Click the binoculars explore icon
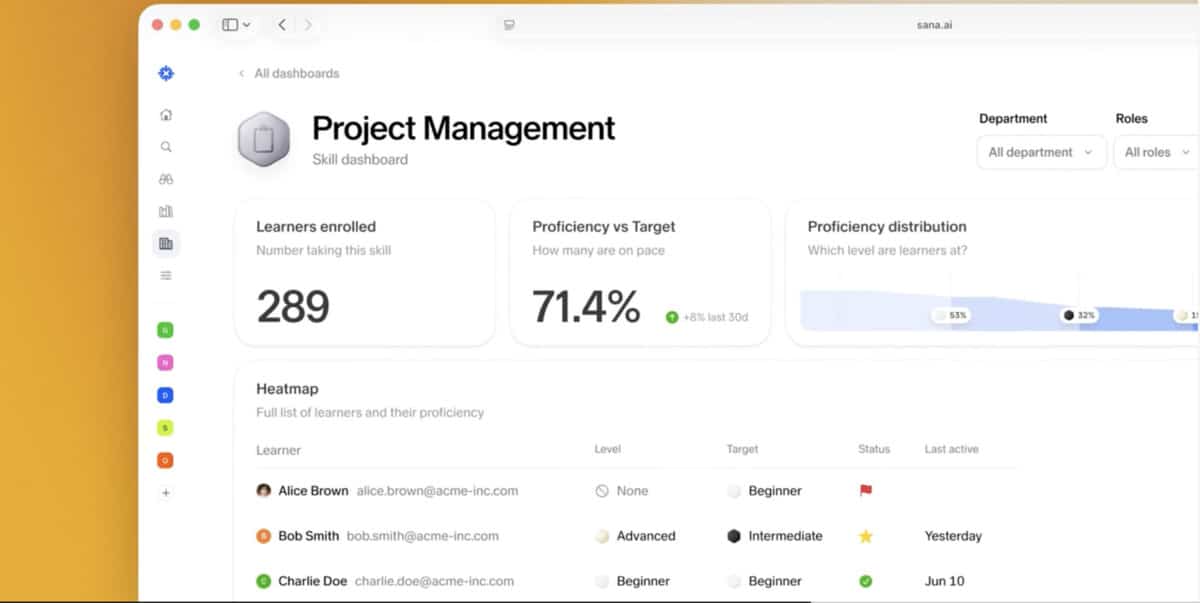1200x603 pixels. (166, 179)
